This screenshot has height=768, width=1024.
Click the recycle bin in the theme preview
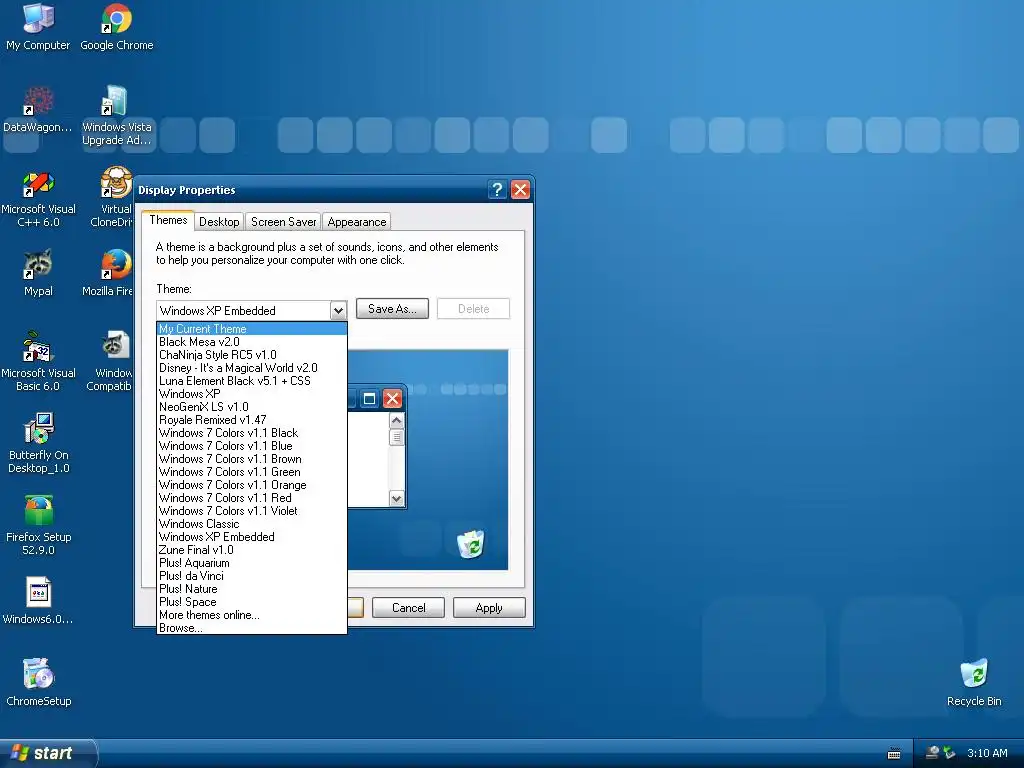[x=470, y=543]
